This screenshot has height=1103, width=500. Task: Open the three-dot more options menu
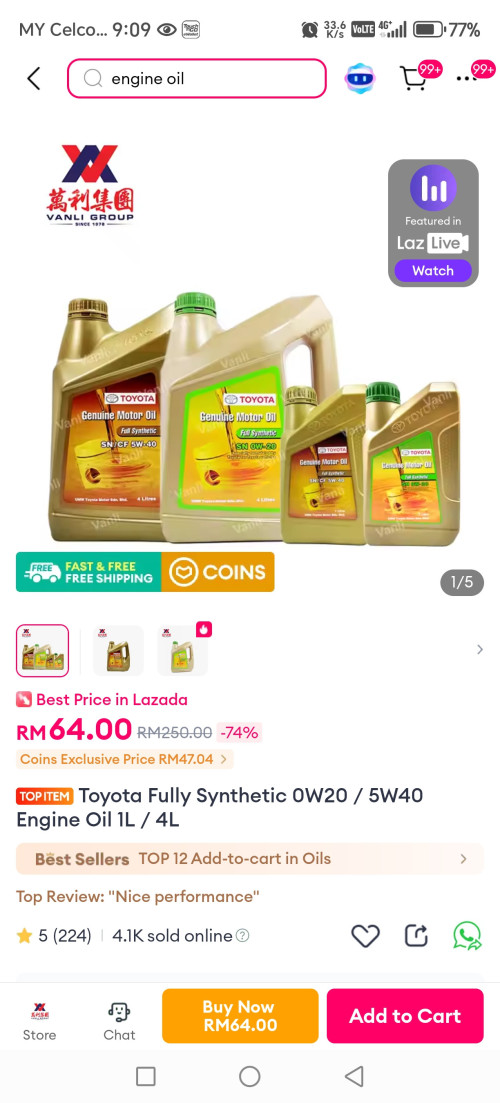(466, 79)
